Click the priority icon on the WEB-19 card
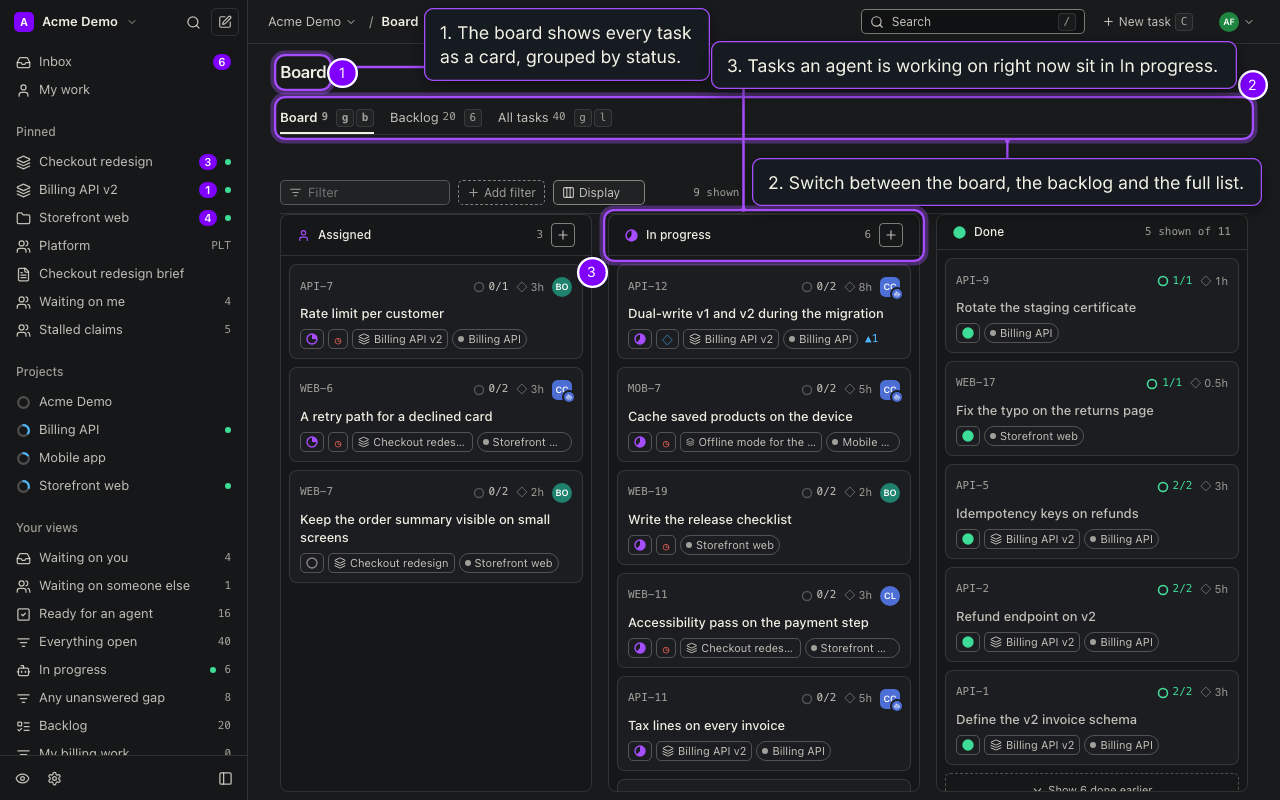Image resolution: width=1280 pixels, height=800 pixels. 666,545
